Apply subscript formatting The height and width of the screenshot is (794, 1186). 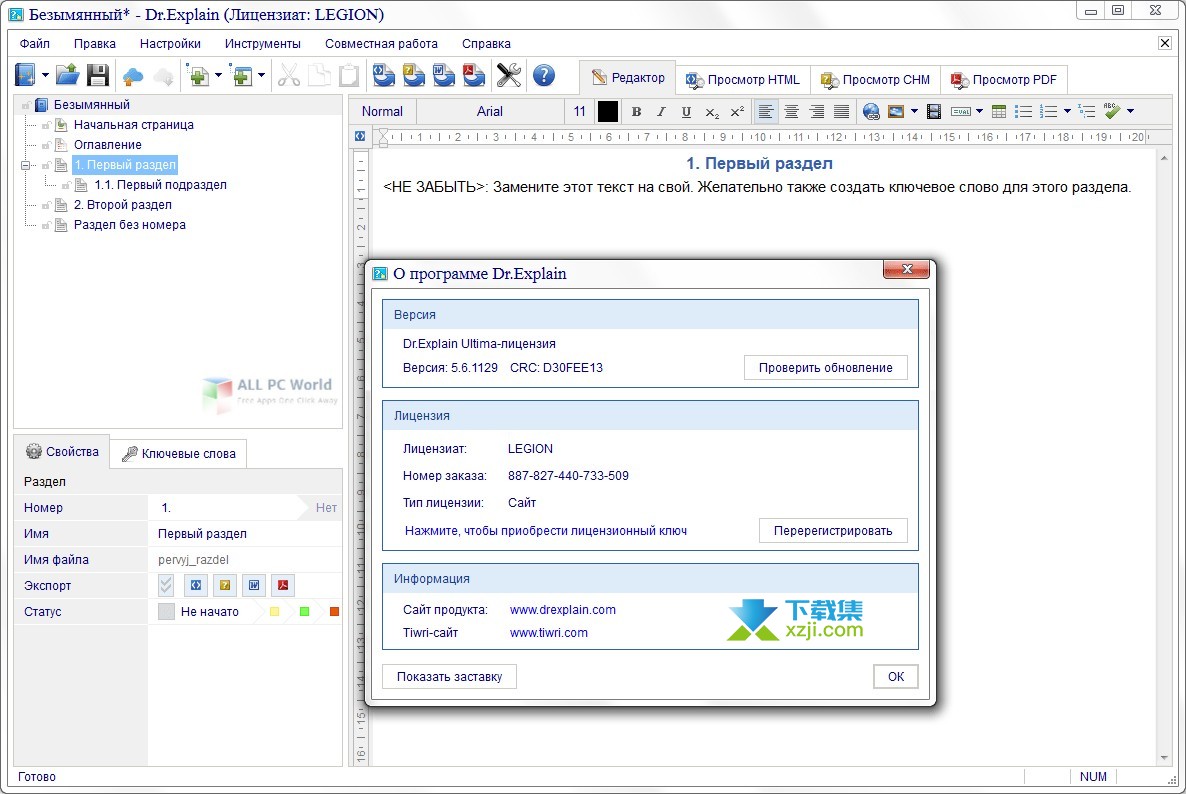712,112
